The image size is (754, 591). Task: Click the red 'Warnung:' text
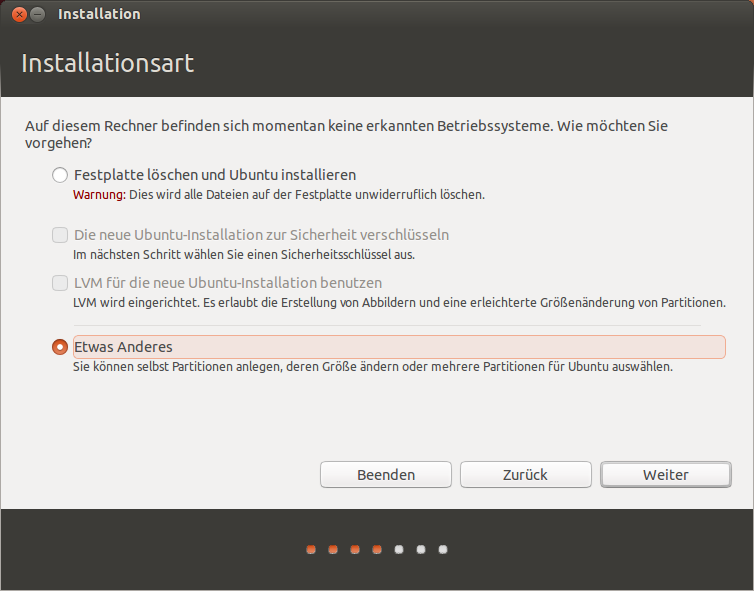[x=99, y=195]
